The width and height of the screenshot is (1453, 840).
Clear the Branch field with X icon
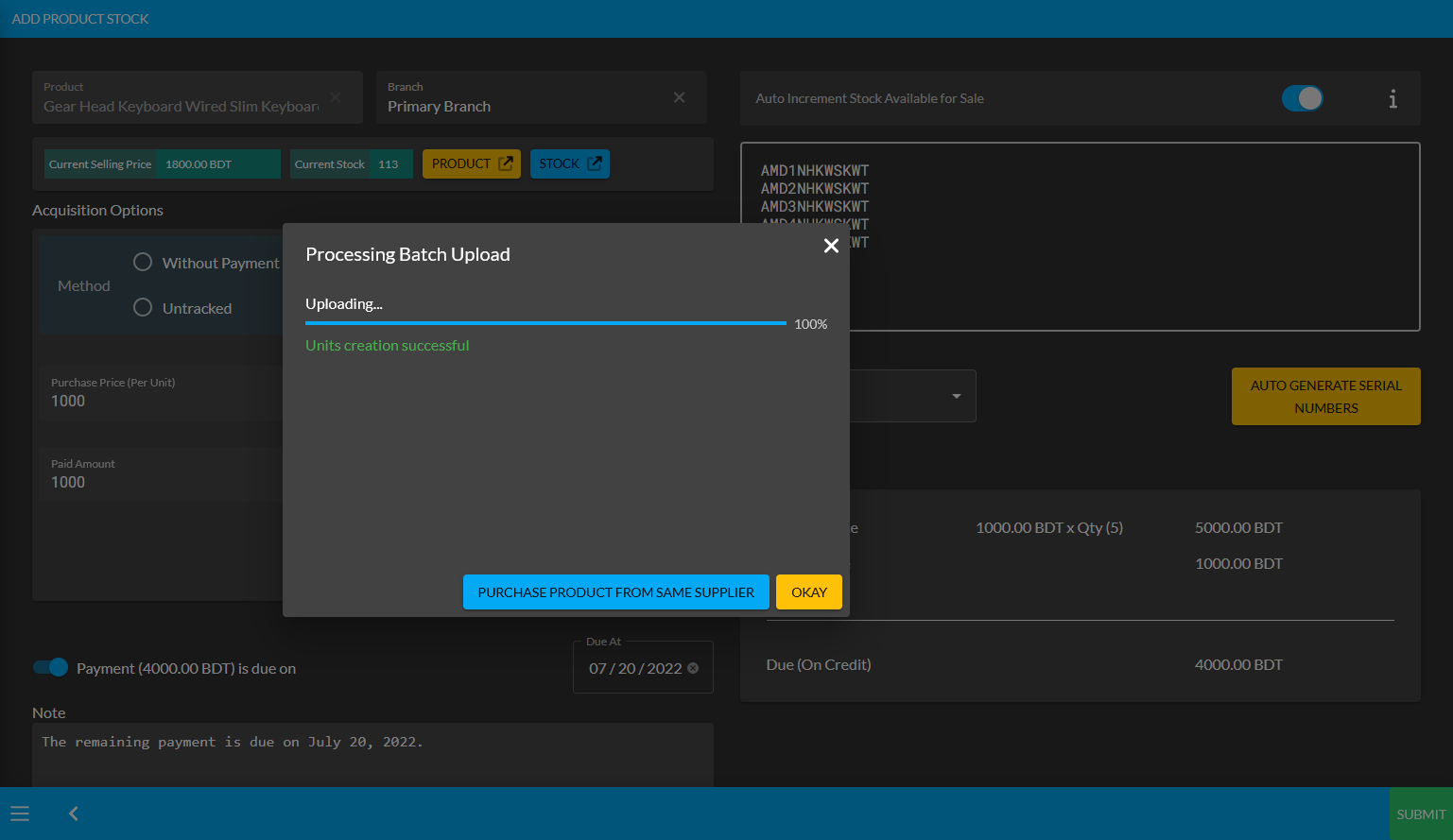679,97
